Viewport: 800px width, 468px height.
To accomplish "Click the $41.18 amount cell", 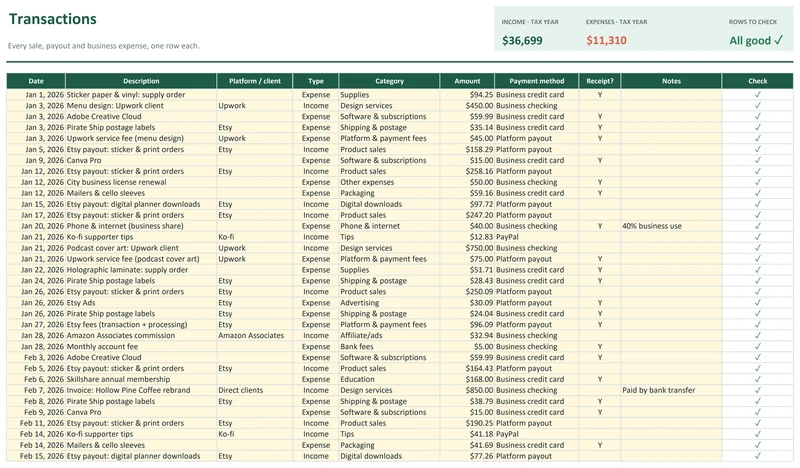I will coord(467,434).
